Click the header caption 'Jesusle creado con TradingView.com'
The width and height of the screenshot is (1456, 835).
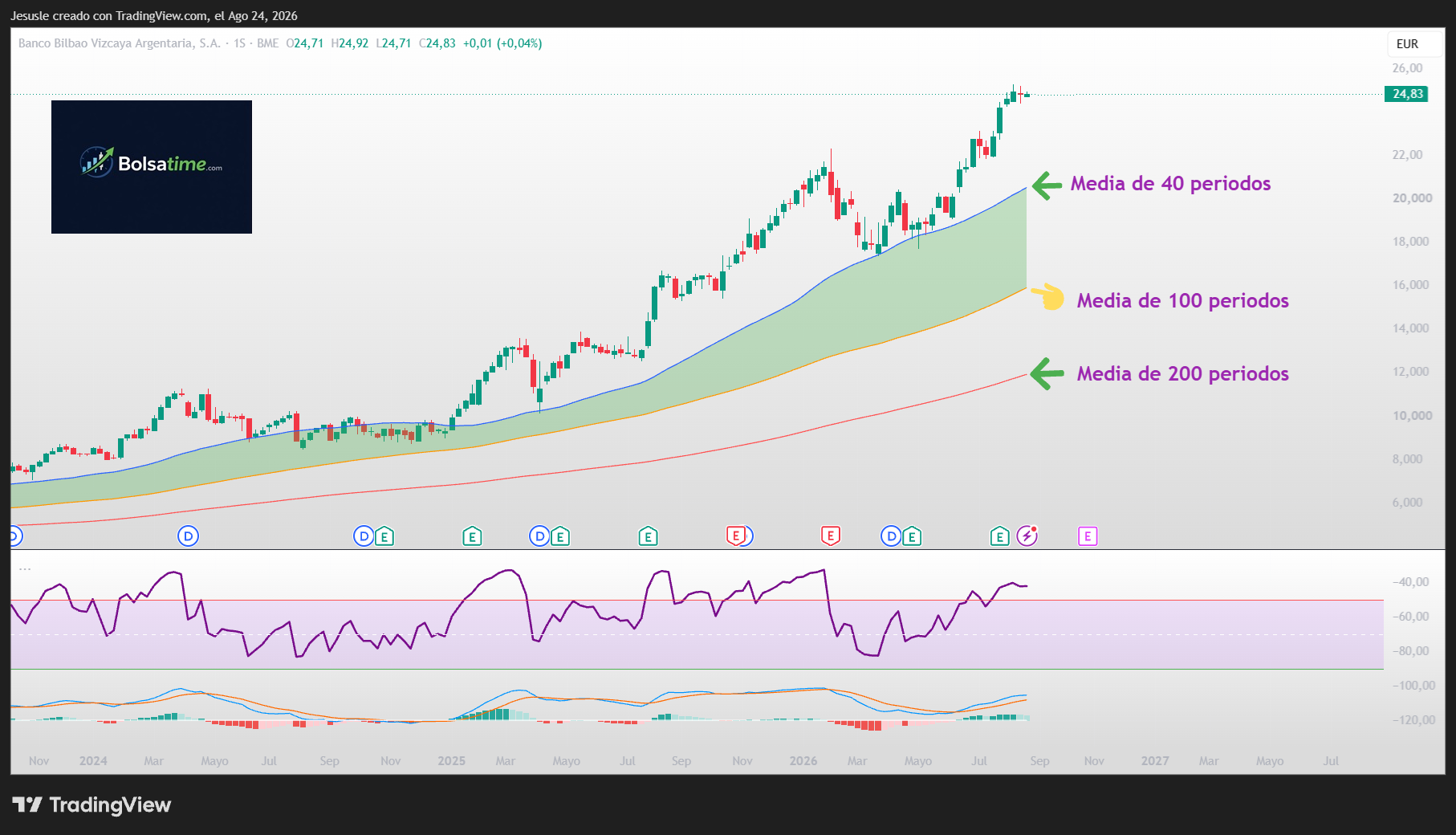pos(109,16)
